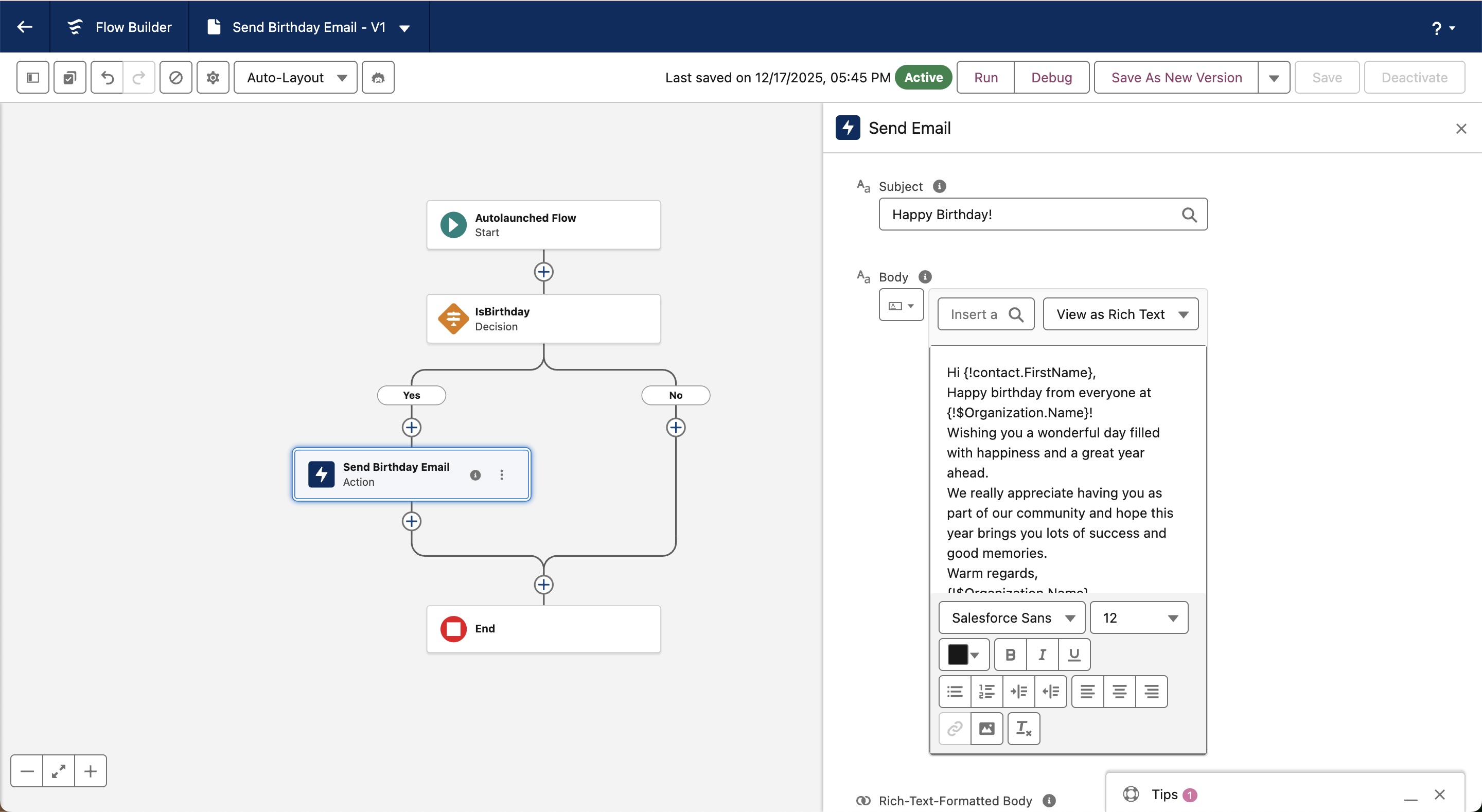Expand View as Rich Text dropdown
The width and height of the screenshot is (1482, 812).
click(x=1120, y=314)
